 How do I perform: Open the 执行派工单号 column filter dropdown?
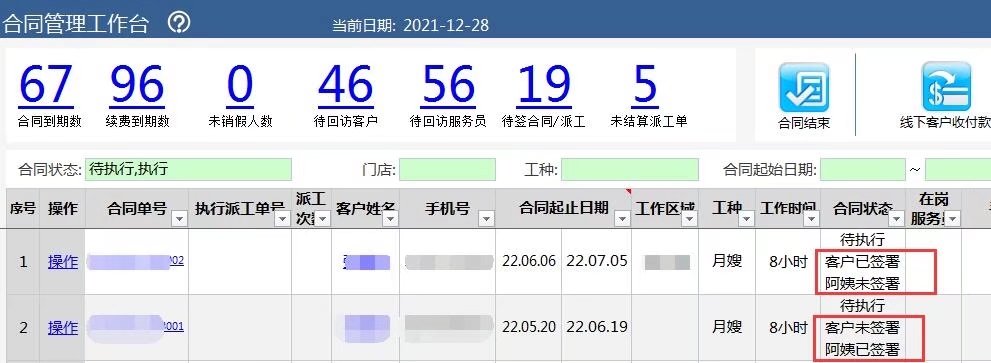(x=282, y=219)
